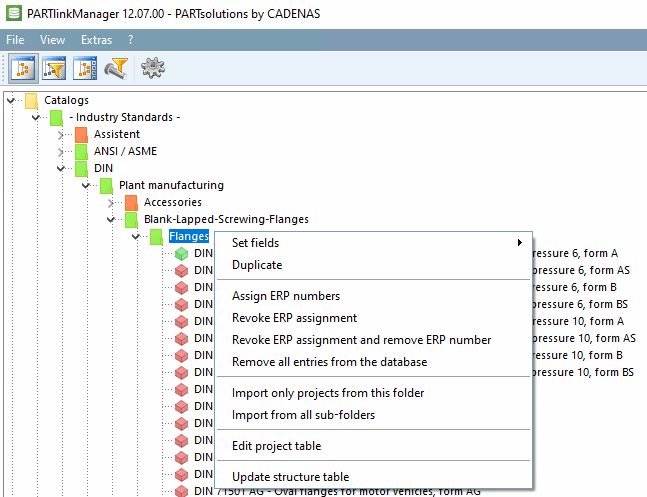This screenshot has height=497, width=647.
Task: Click the tree with list toolbar icon
Action: [x=86, y=68]
